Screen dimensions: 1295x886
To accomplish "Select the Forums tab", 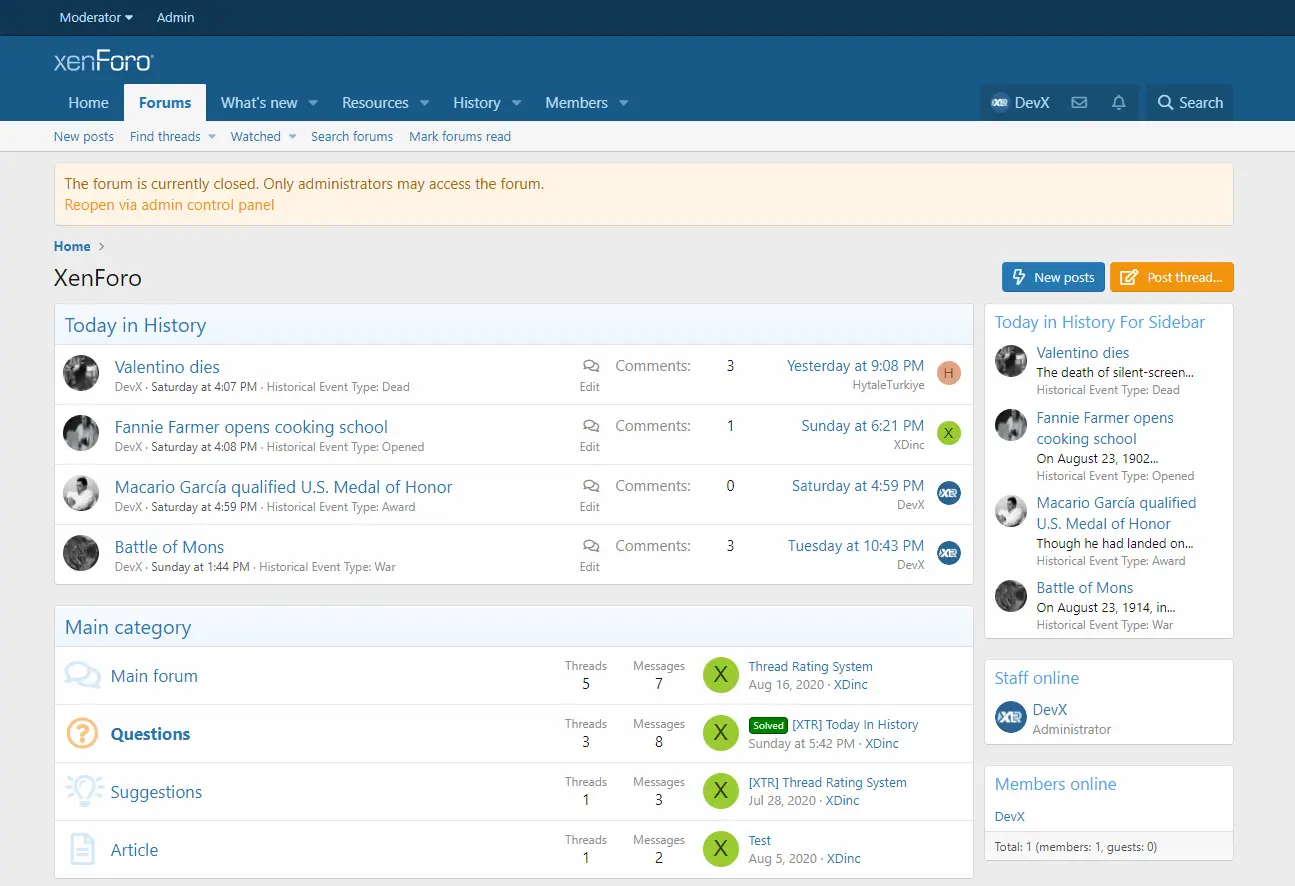I will click(x=165, y=103).
